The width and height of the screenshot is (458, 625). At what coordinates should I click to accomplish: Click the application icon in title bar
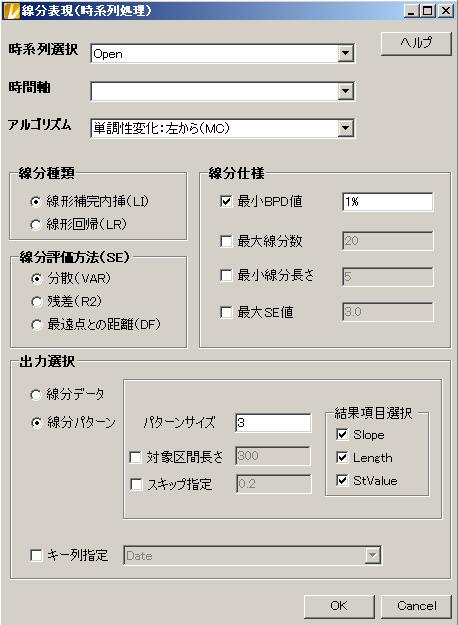click(x=11, y=10)
